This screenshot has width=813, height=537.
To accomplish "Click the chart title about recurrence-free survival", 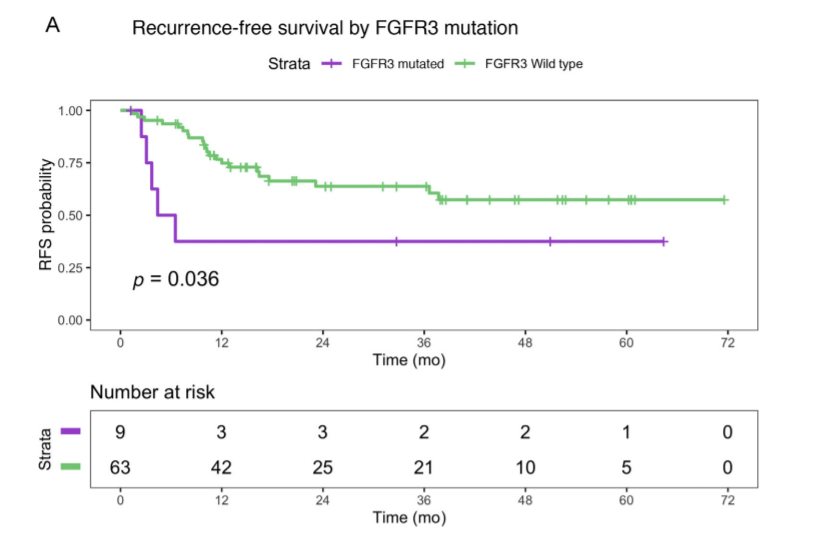I will 325,28.
